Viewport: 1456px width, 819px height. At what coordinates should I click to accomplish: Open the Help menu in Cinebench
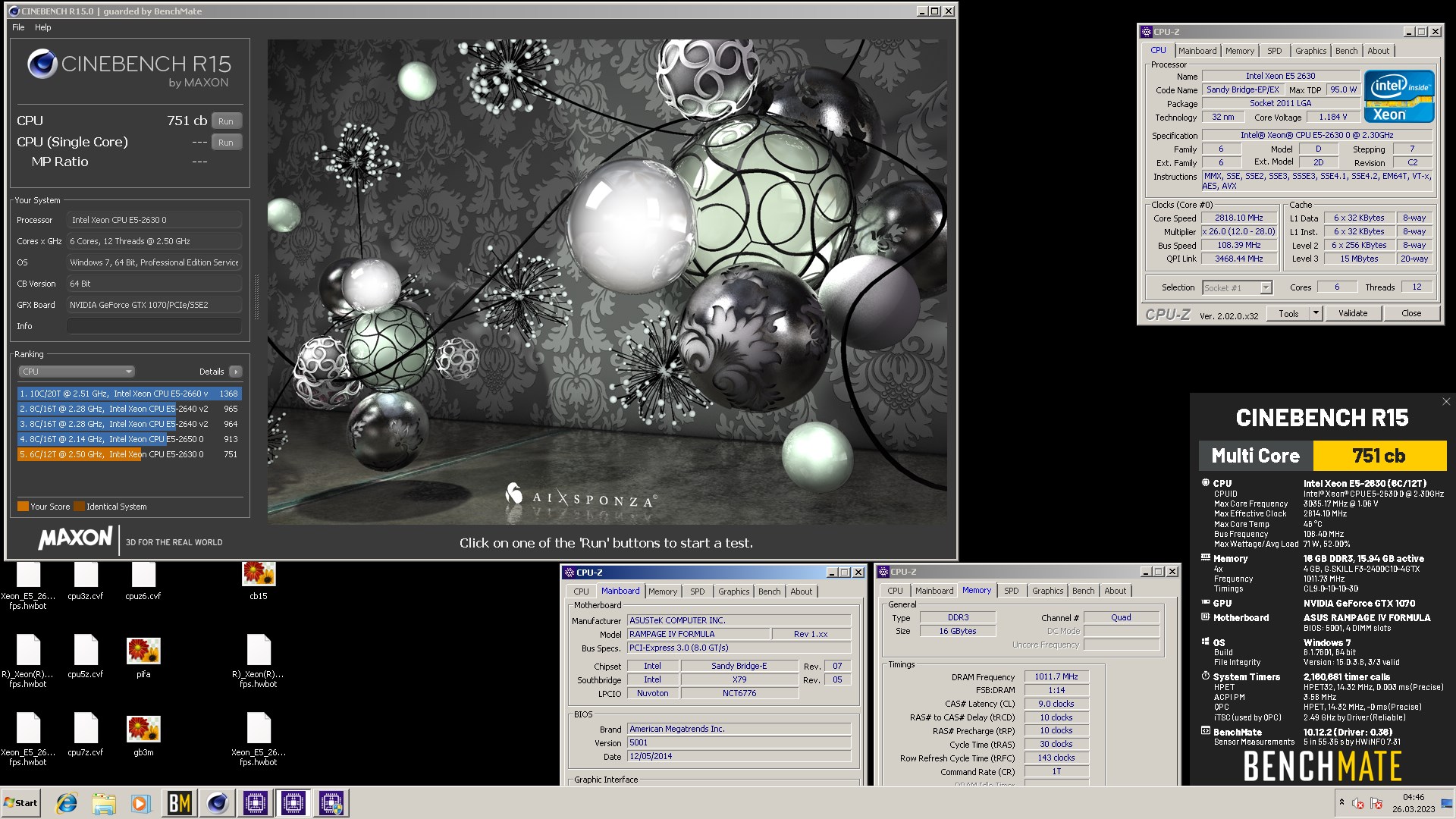[43, 27]
